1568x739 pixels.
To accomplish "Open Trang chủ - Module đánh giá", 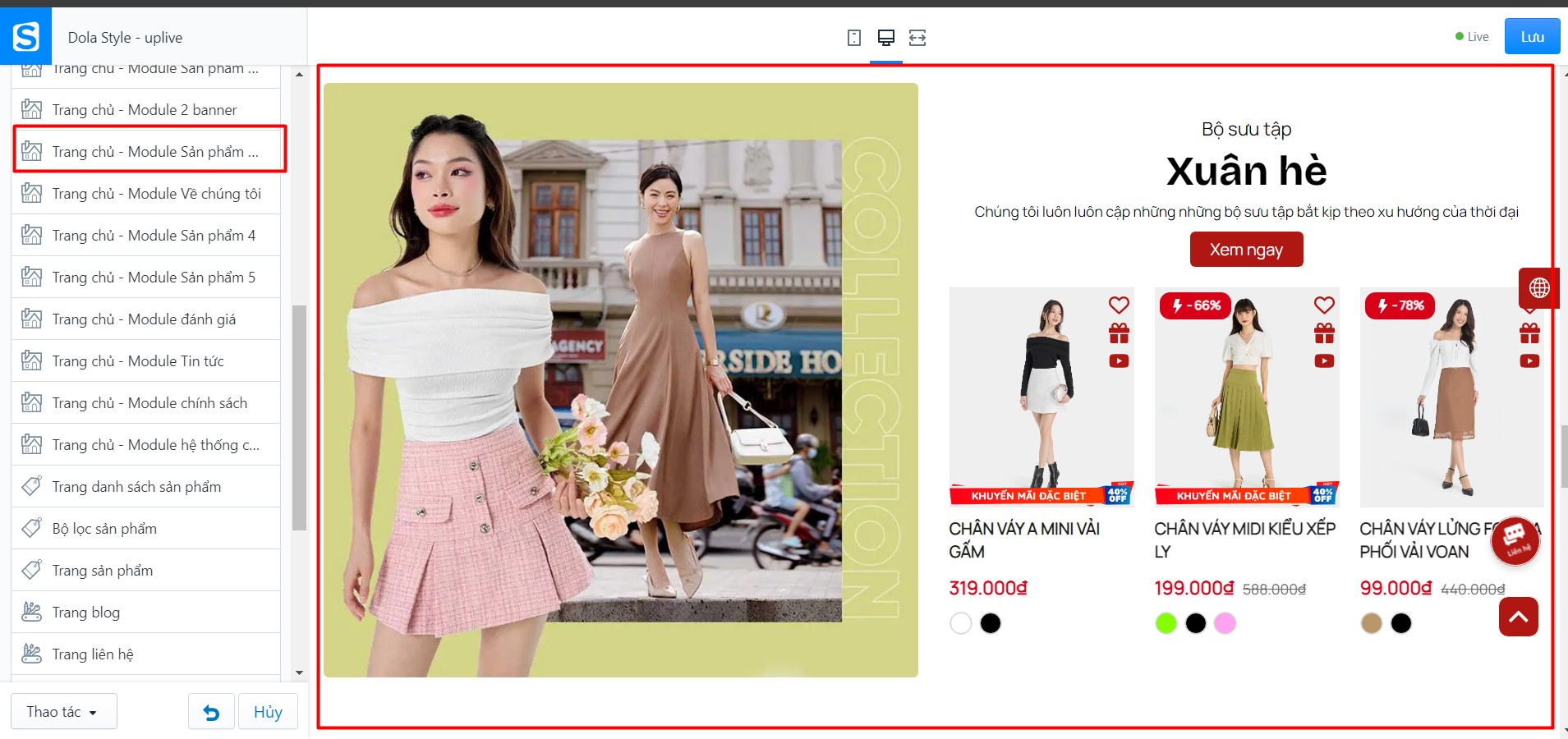I will [x=146, y=319].
